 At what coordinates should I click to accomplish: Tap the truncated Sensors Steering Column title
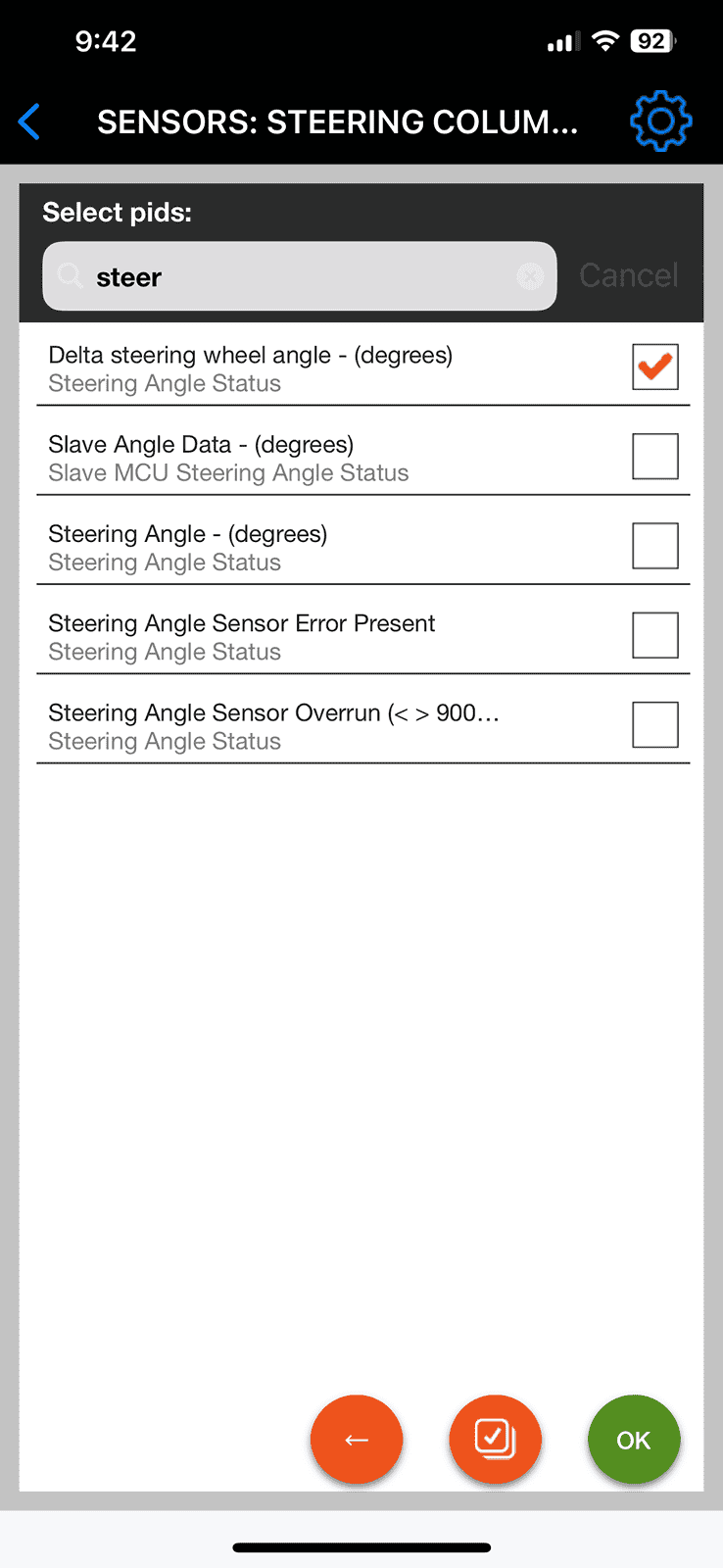338,122
